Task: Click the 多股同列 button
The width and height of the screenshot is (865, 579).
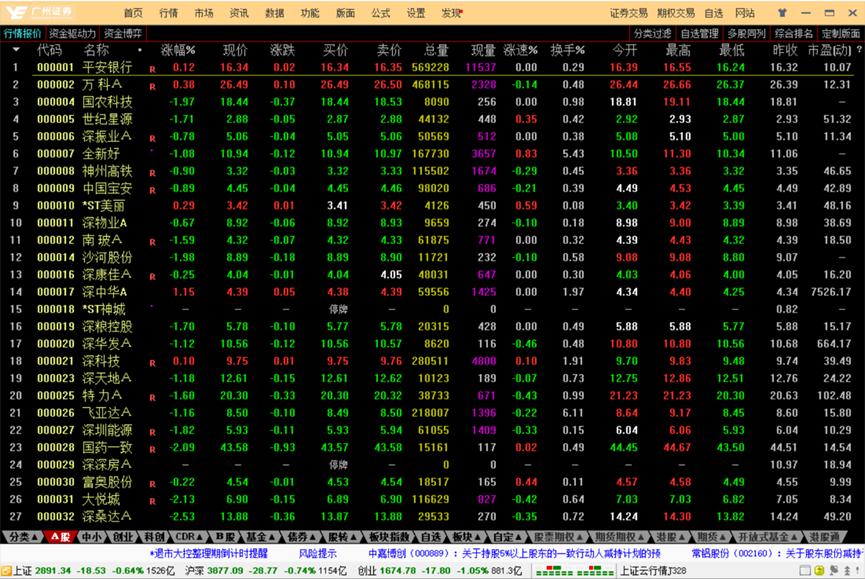Action: tap(746, 34)
